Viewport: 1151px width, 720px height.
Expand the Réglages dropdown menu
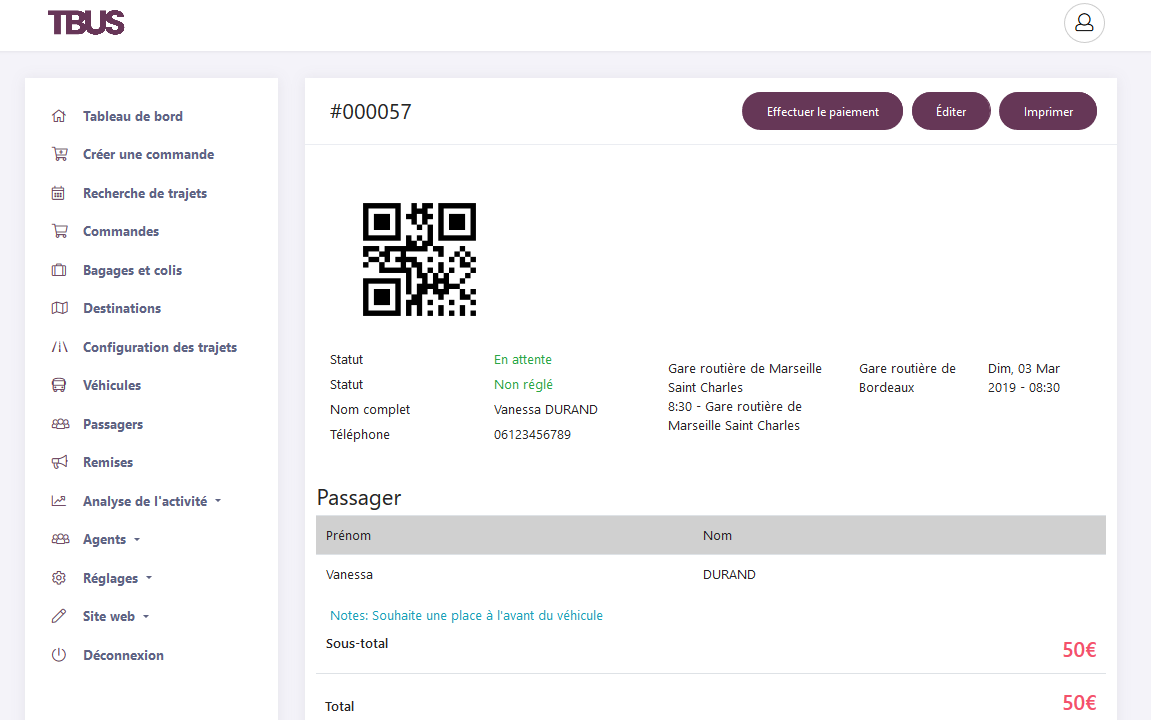click(116, 578)
